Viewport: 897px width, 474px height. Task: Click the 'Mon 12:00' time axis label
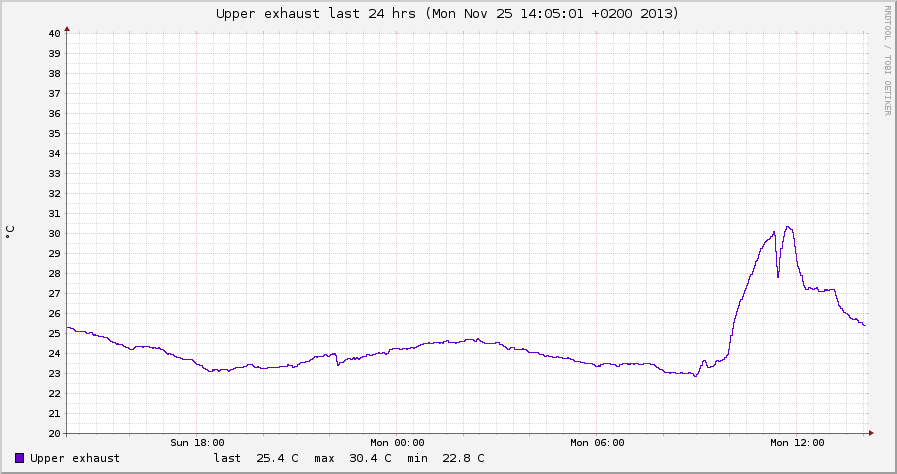[797, 443]
